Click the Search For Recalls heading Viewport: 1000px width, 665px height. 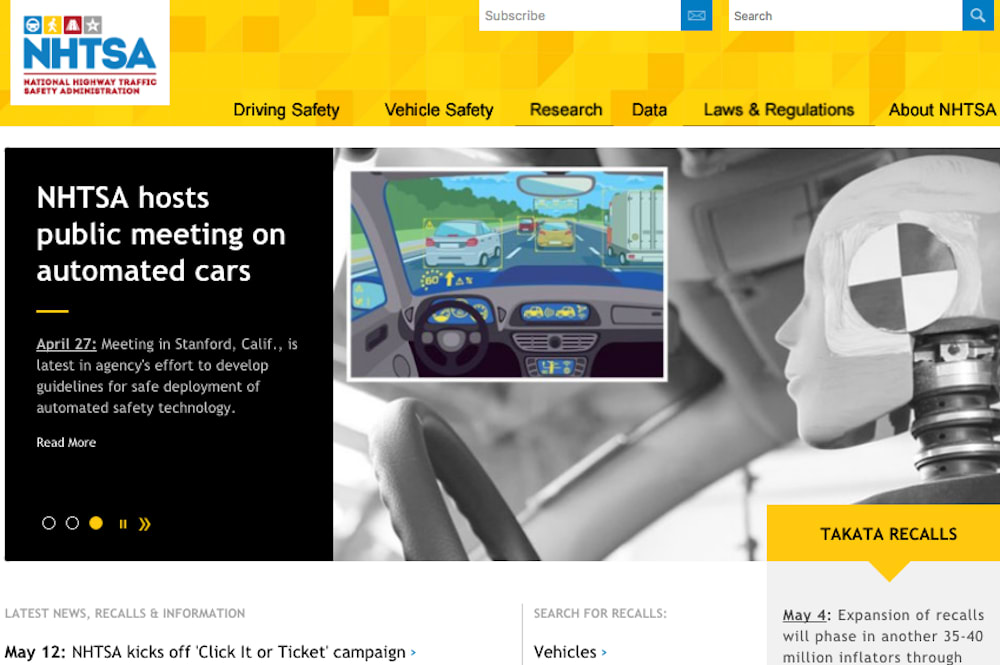[x=600, y=613]
